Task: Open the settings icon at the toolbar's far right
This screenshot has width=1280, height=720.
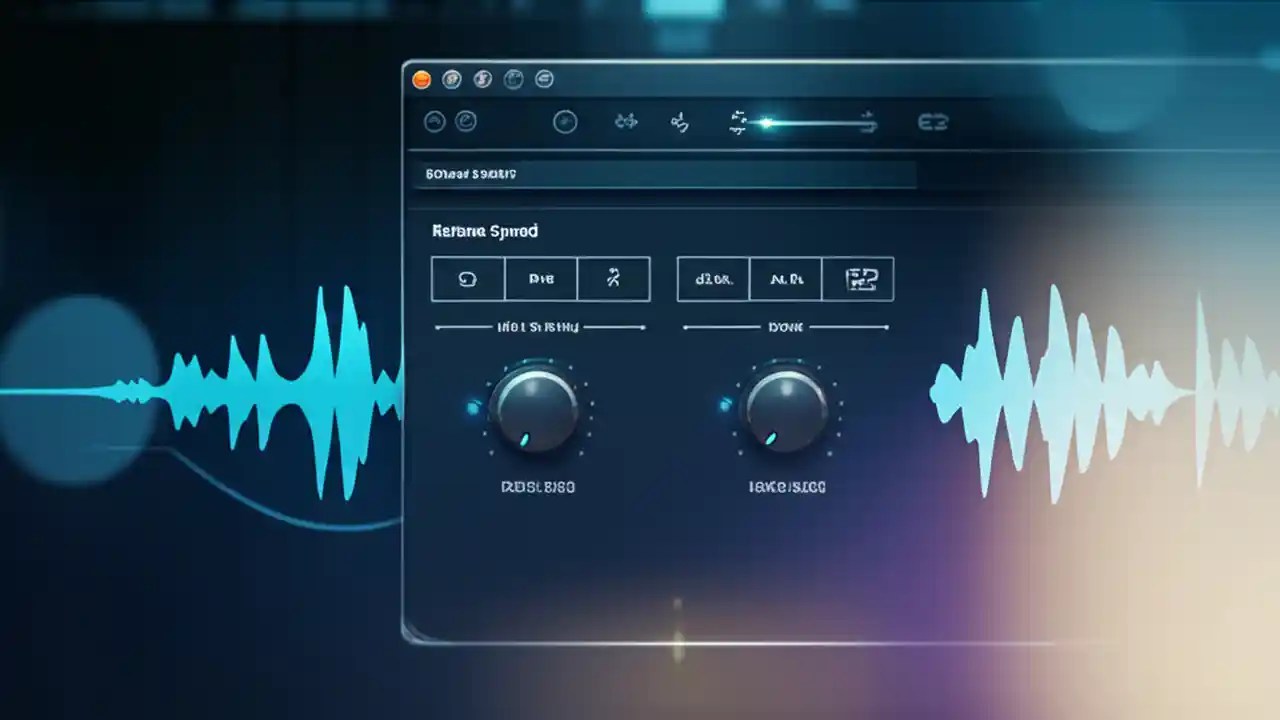Action: point(933,122)
